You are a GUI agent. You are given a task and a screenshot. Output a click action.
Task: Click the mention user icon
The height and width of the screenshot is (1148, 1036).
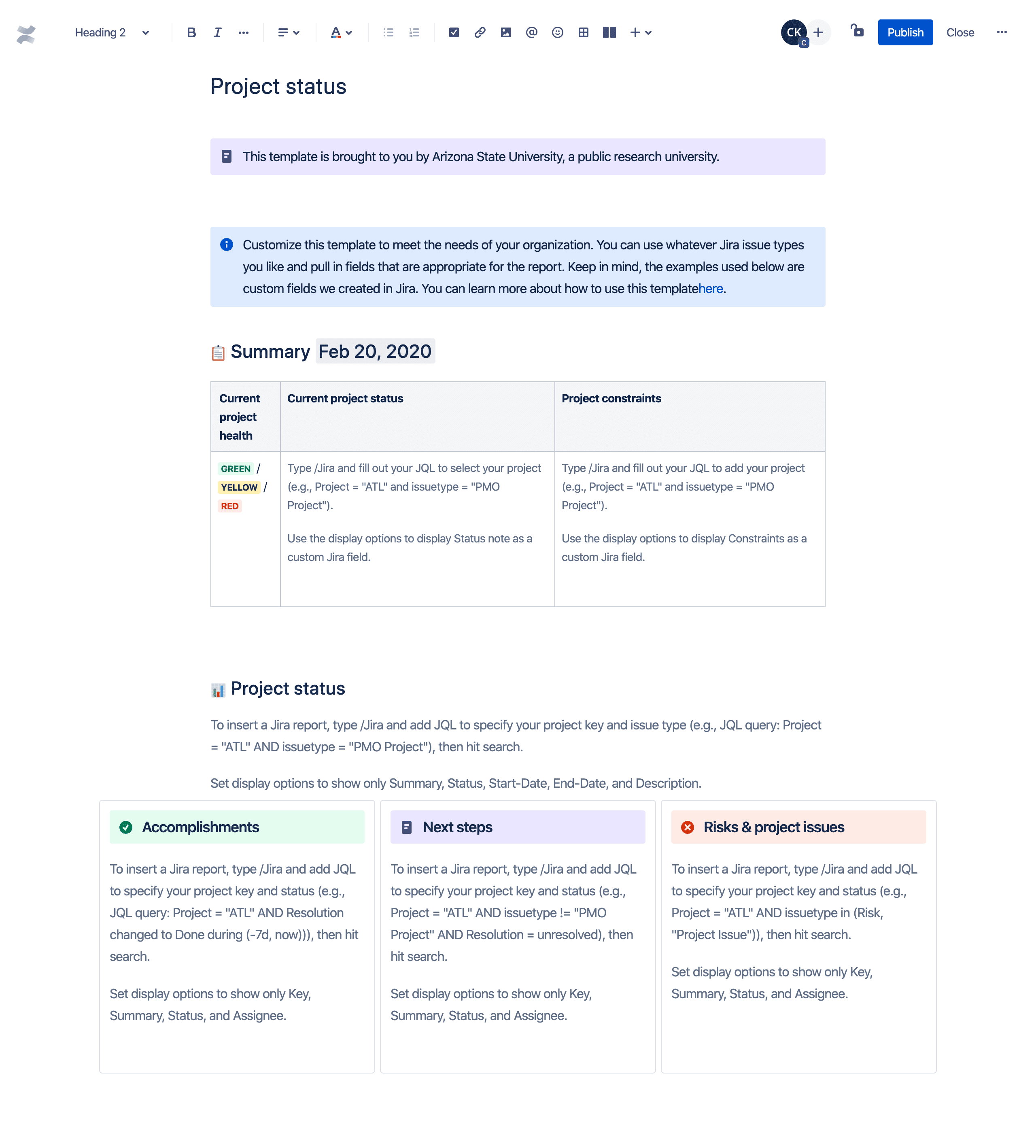point(531,32)
